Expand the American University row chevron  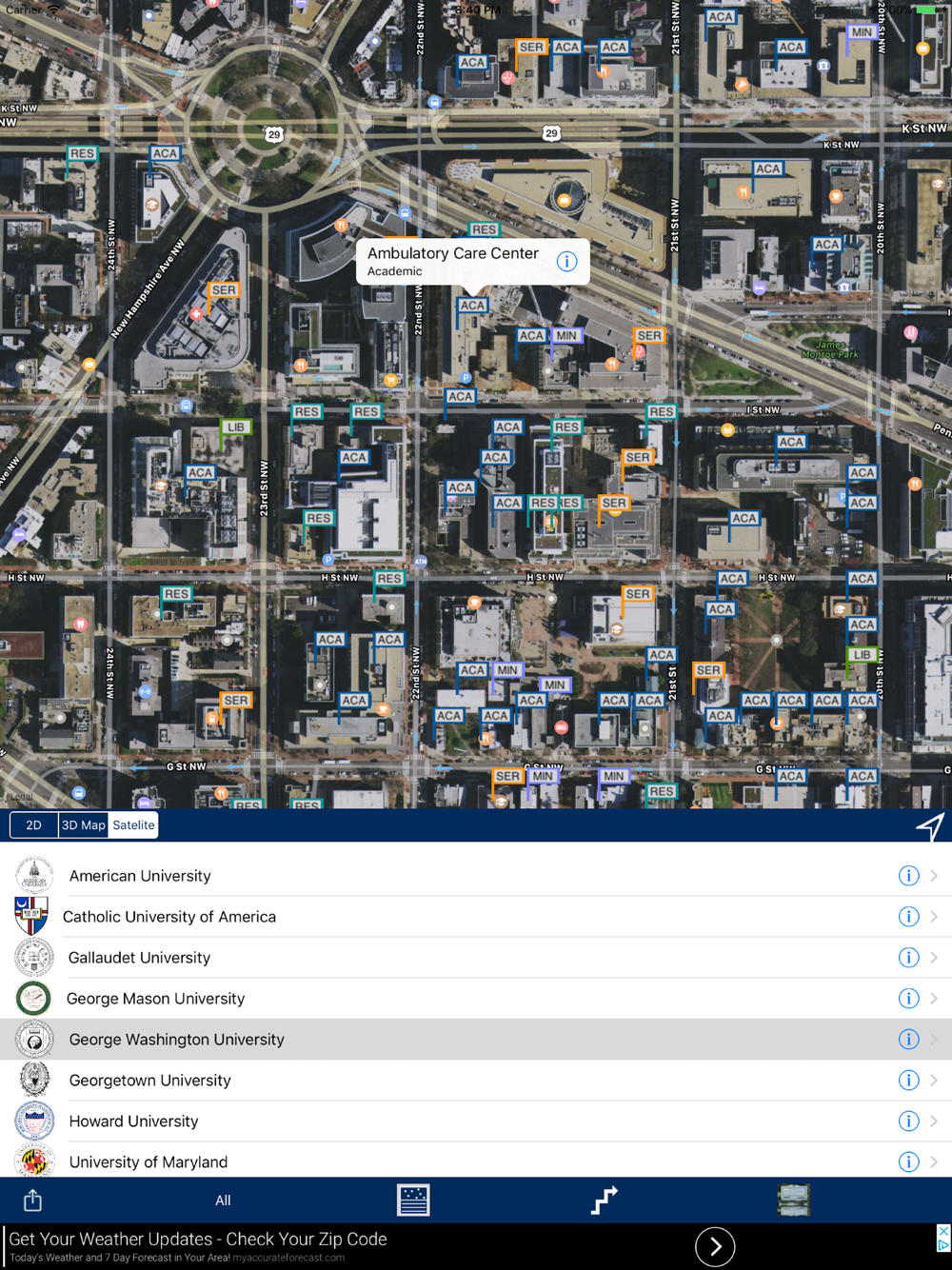[934, 876]
